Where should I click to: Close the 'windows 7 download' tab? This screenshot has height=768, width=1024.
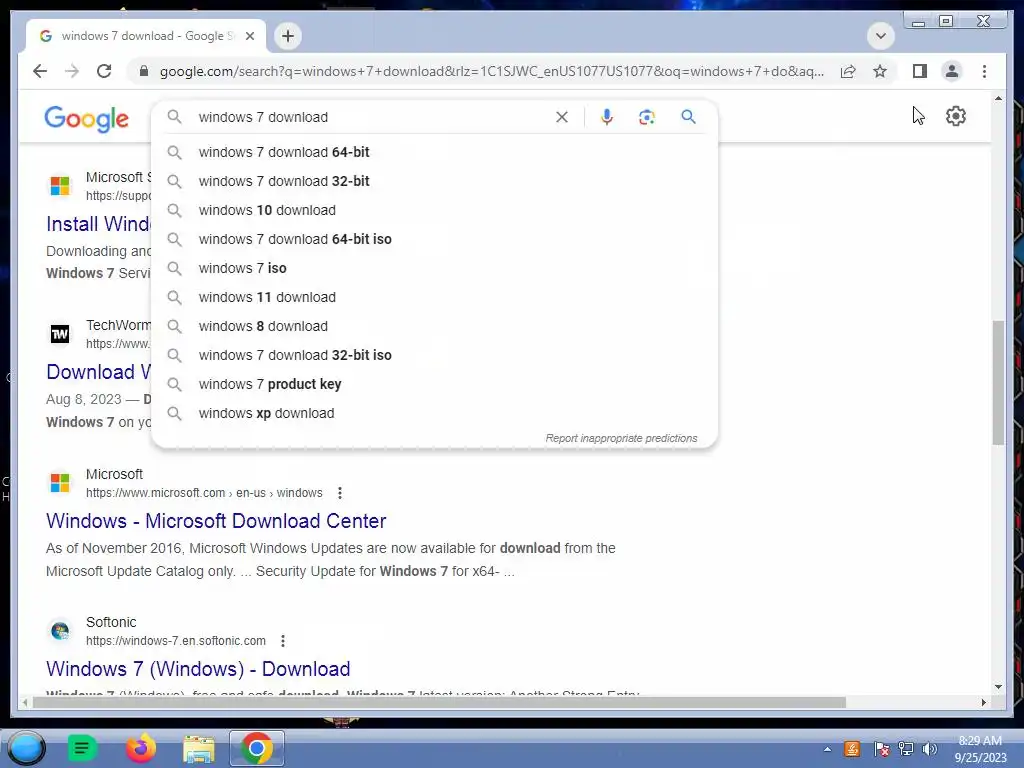[249, 36]
